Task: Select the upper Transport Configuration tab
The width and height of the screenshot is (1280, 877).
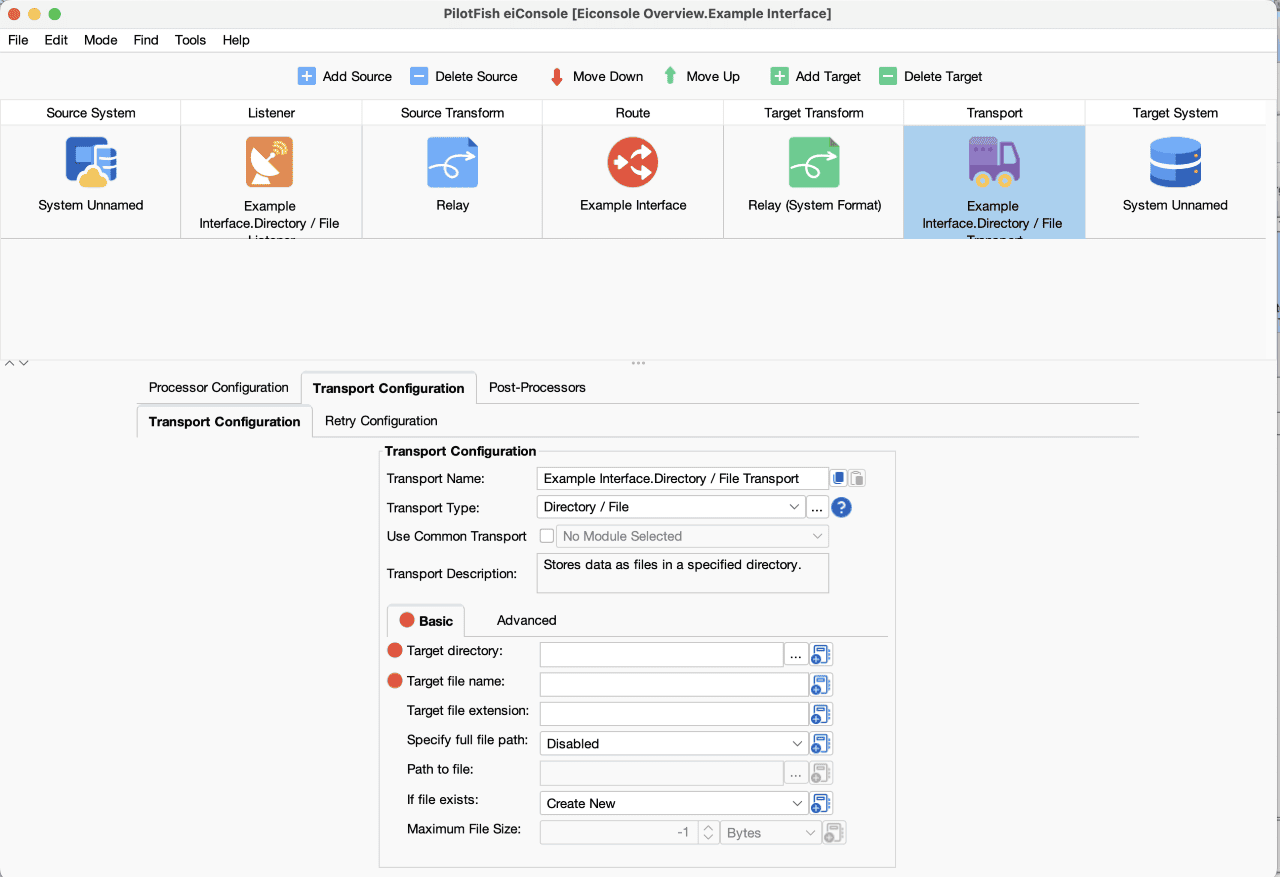Action: tap(388, 388)
